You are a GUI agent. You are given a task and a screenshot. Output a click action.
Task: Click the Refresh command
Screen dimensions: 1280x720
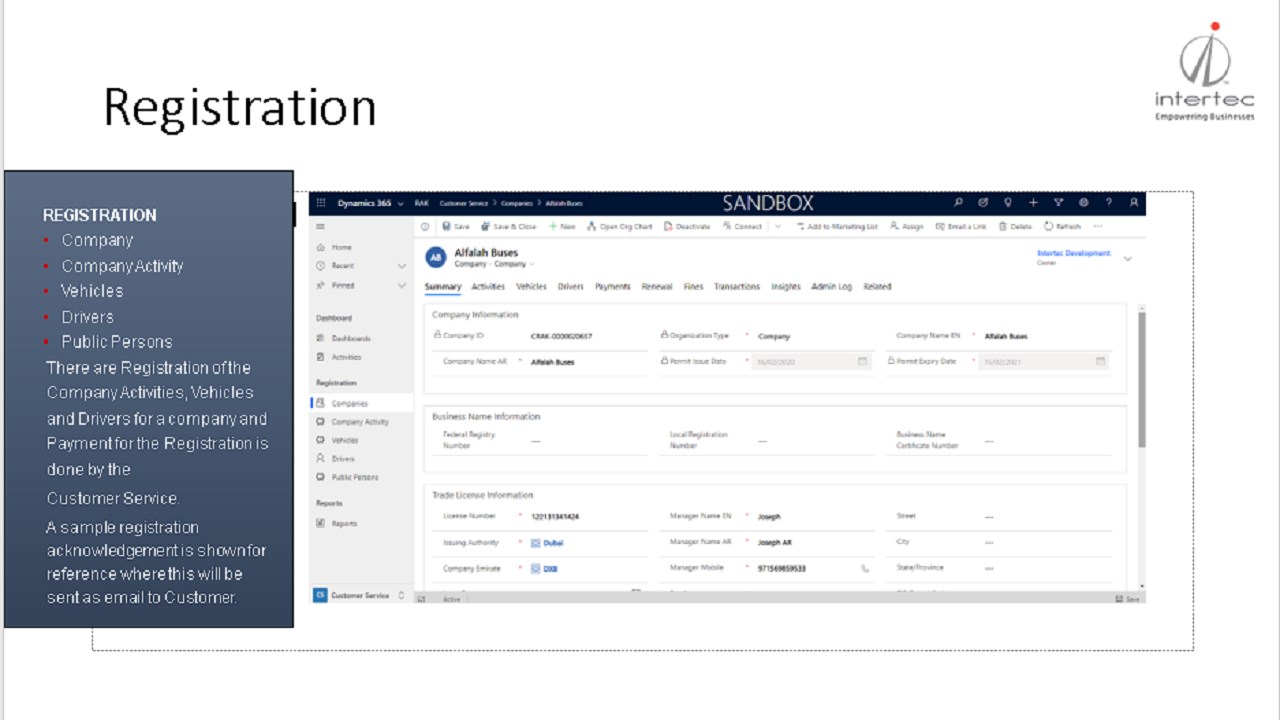click(1063, 227)
